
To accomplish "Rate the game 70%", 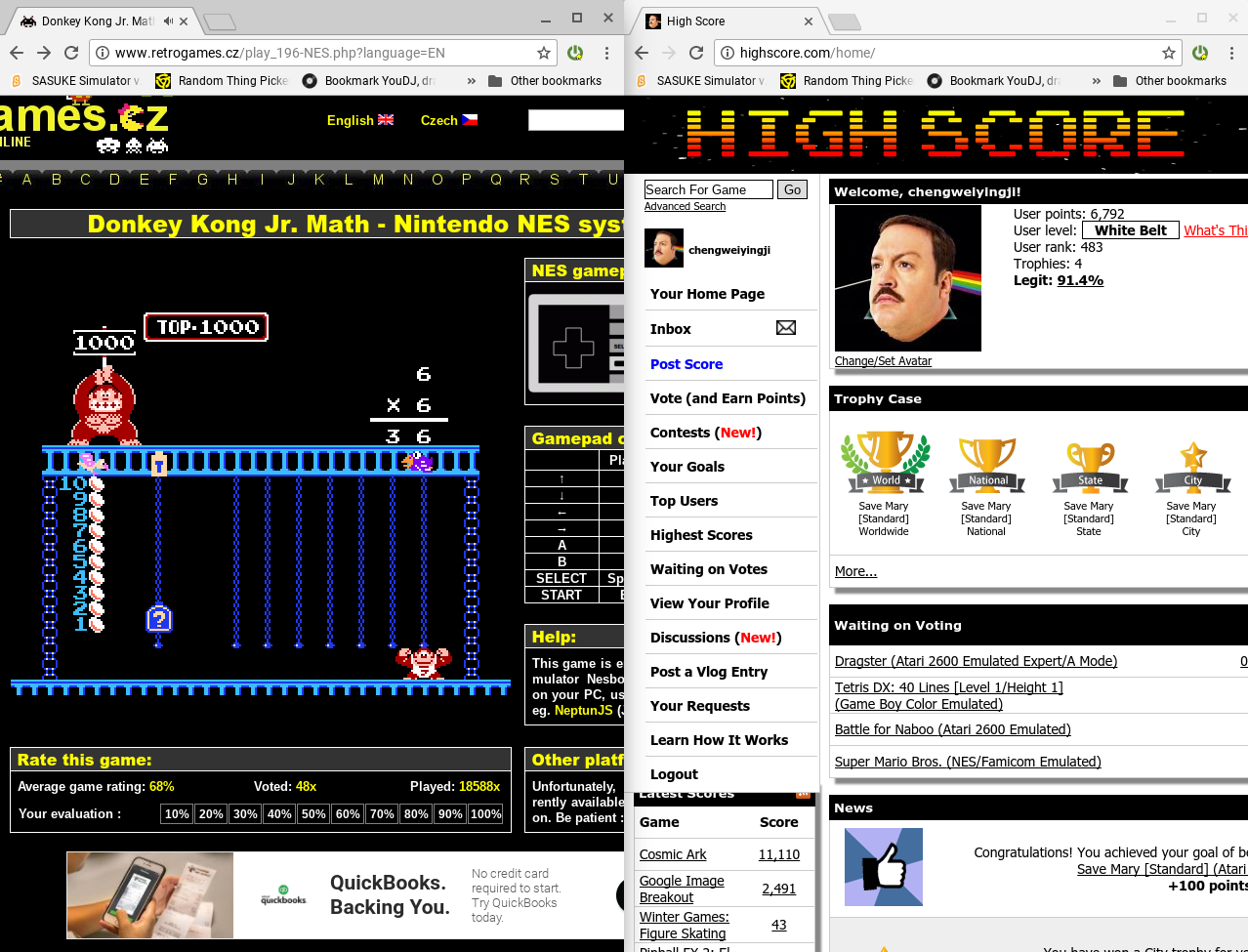I will (382, 814).
